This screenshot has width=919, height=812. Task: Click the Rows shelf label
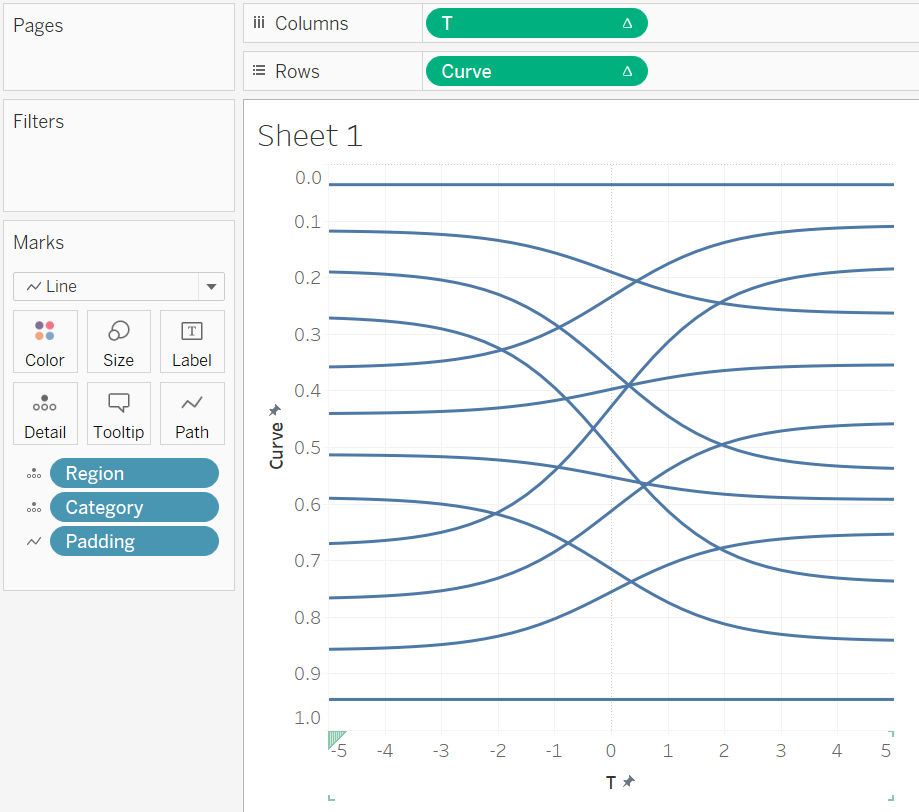point(297,72)
